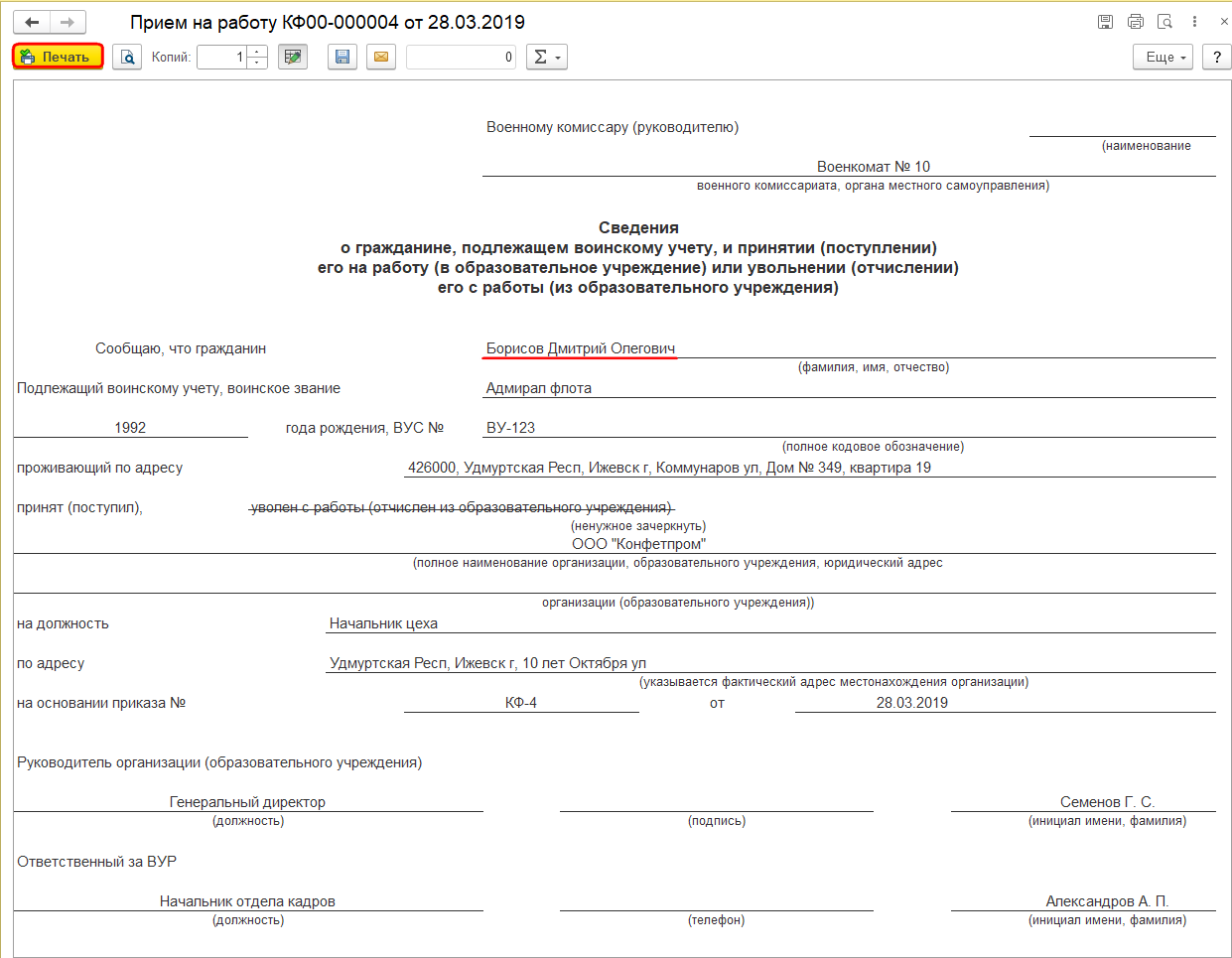Viewport: 1232px width, 958px height.
Task: Click the page setup icon next to copies
Action: [292, 57]
